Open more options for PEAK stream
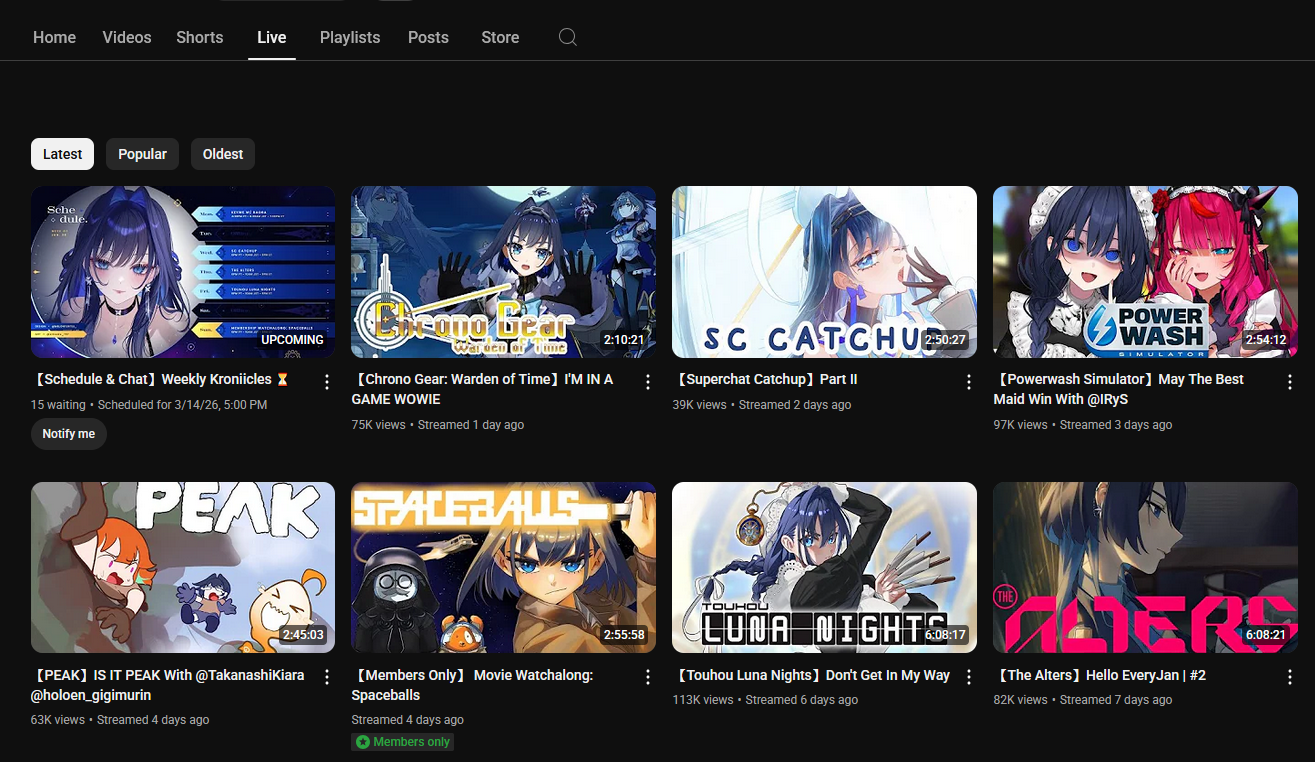 tap(327, 678)
